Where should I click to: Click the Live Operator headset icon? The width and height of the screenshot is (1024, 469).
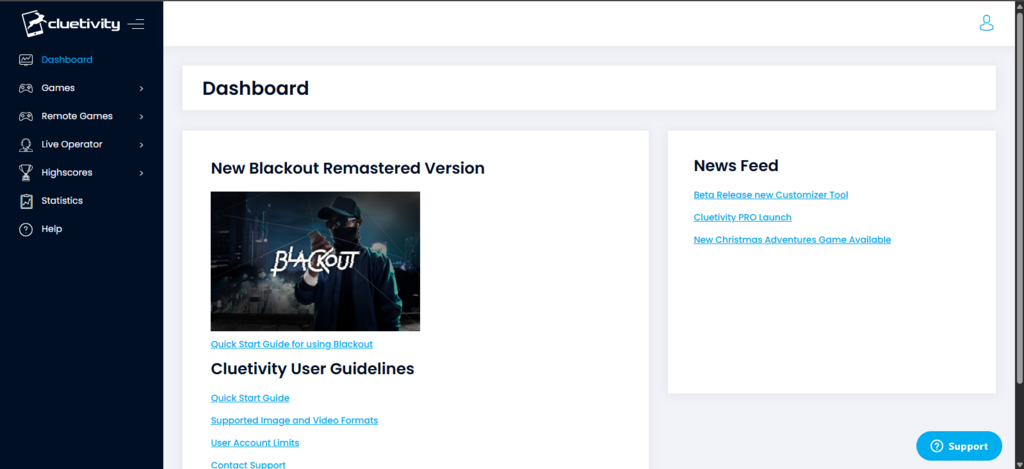coord(26,144)
